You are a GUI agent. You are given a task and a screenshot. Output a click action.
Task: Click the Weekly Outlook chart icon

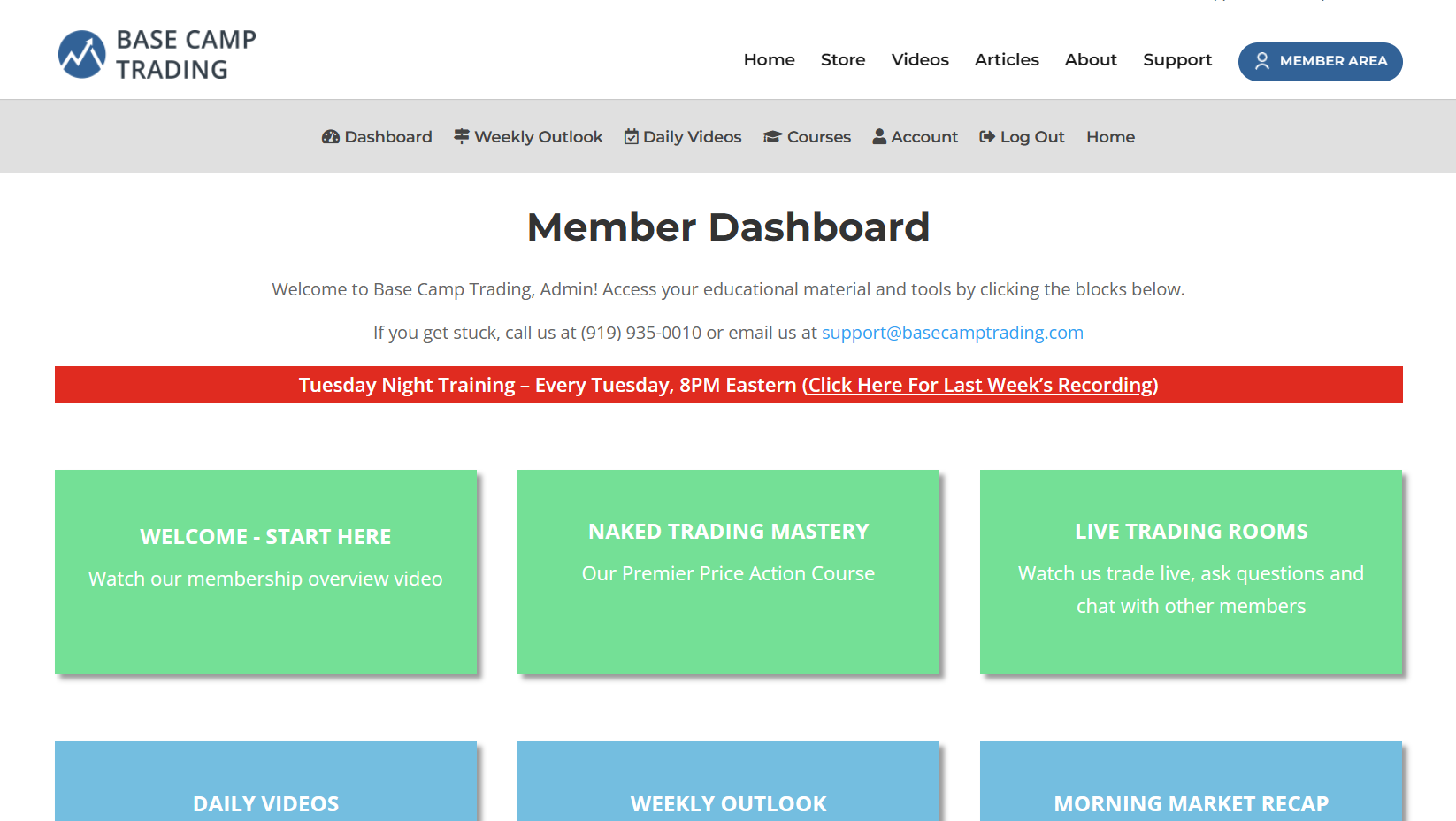click(461, 136)
